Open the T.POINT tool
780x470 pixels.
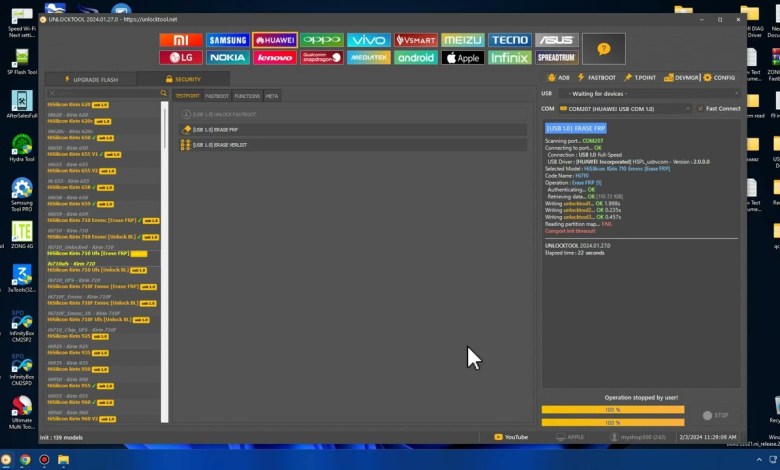tap(640, 78)
